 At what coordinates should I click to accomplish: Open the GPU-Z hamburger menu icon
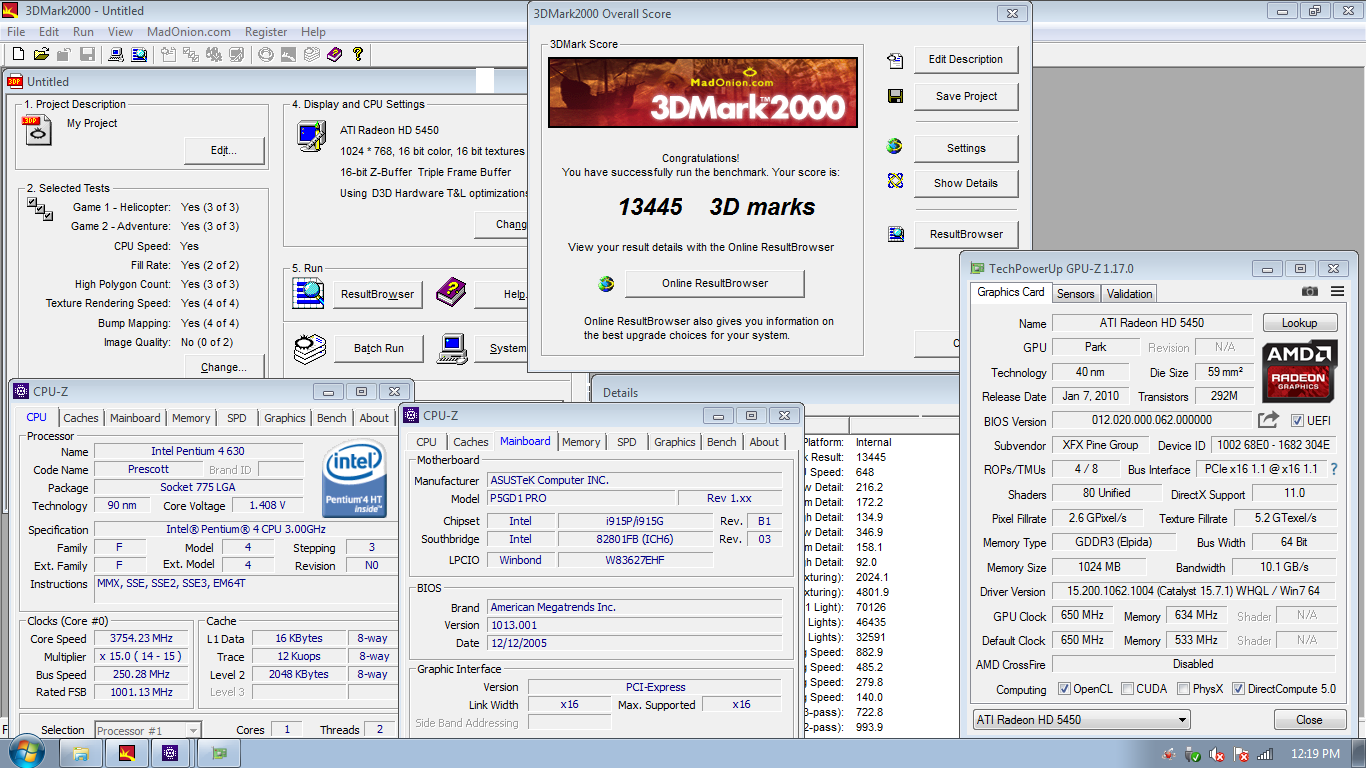pos(1337,292)
